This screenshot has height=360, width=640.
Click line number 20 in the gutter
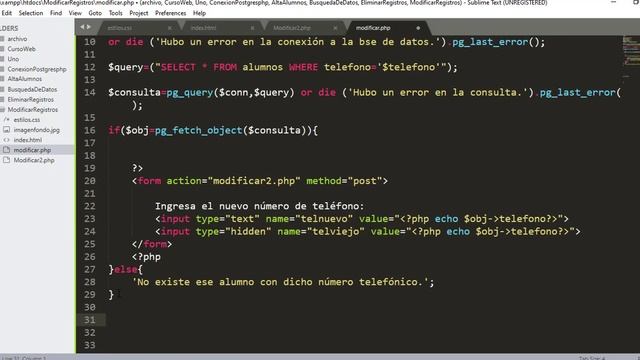(90, 181)
